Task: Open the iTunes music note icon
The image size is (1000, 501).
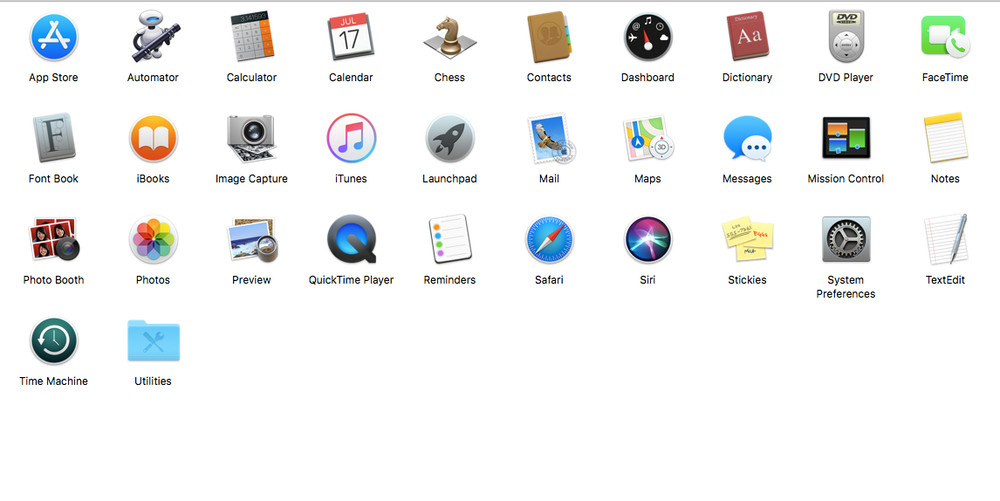Action: pos(351,138)
